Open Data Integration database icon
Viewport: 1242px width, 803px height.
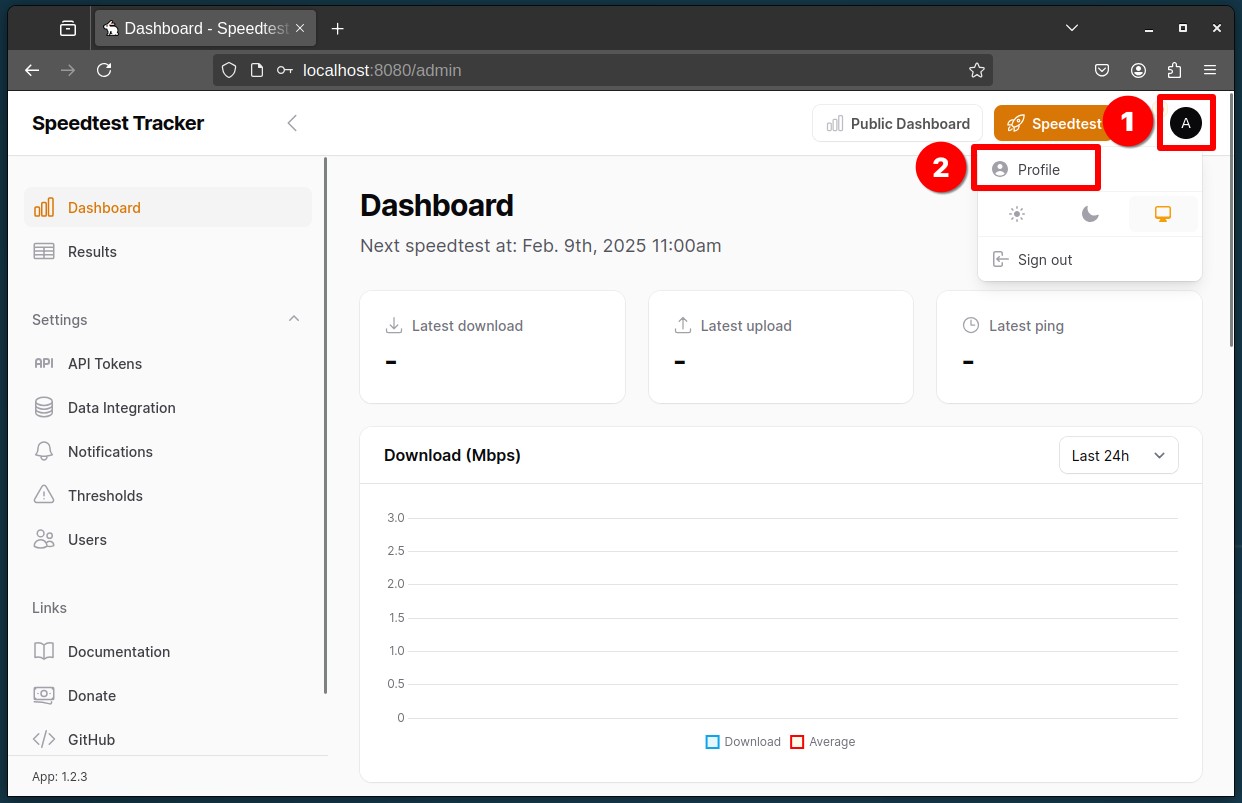click(44, 408)
